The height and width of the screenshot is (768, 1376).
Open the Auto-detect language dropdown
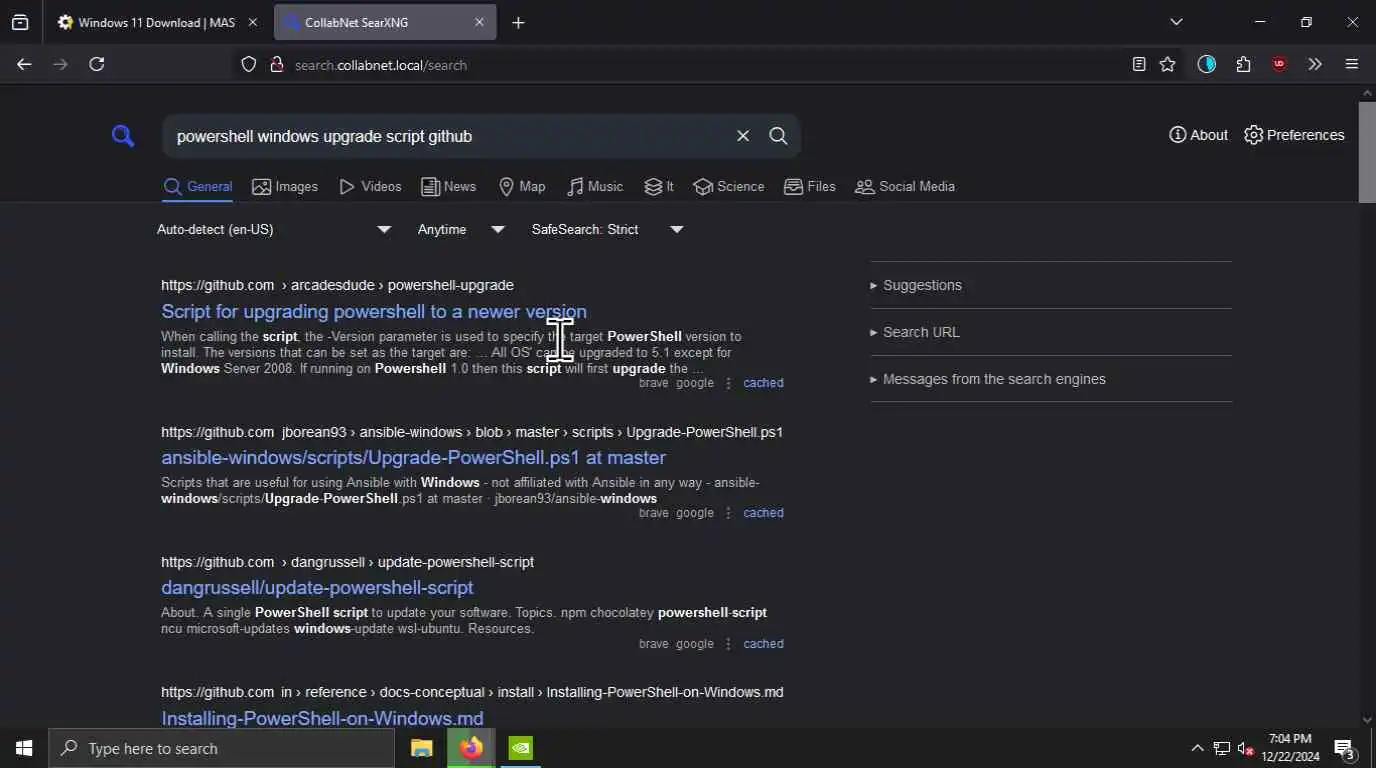pyautogui.click(x=274, y=230)
